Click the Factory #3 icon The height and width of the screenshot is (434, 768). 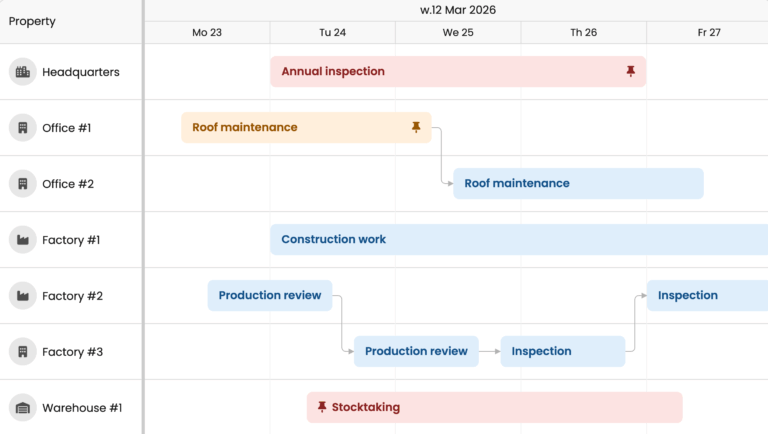click(x=22, y=352)
